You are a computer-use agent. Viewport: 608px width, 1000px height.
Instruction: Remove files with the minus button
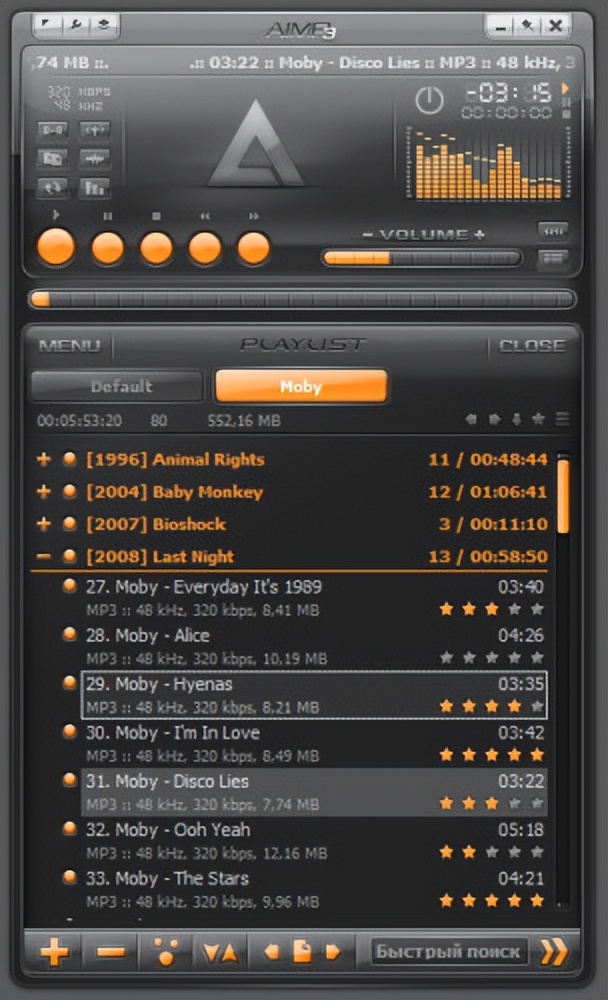pyautogui.click(x=112, y=952)
